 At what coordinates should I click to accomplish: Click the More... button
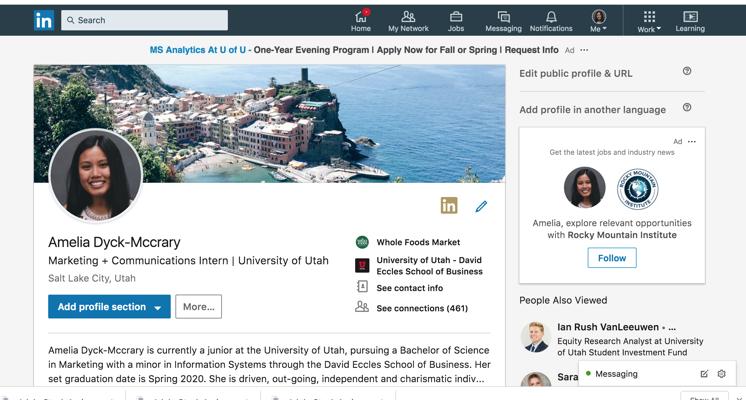tap(198, 307)
